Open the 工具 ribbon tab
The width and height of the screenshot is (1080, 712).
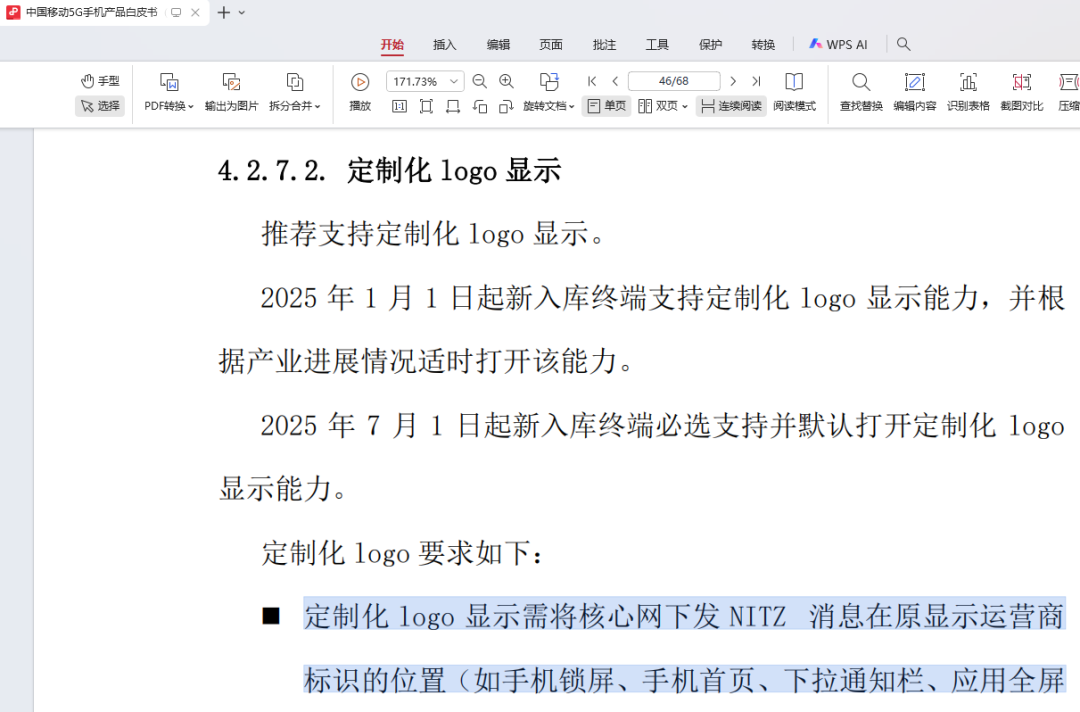657,45
